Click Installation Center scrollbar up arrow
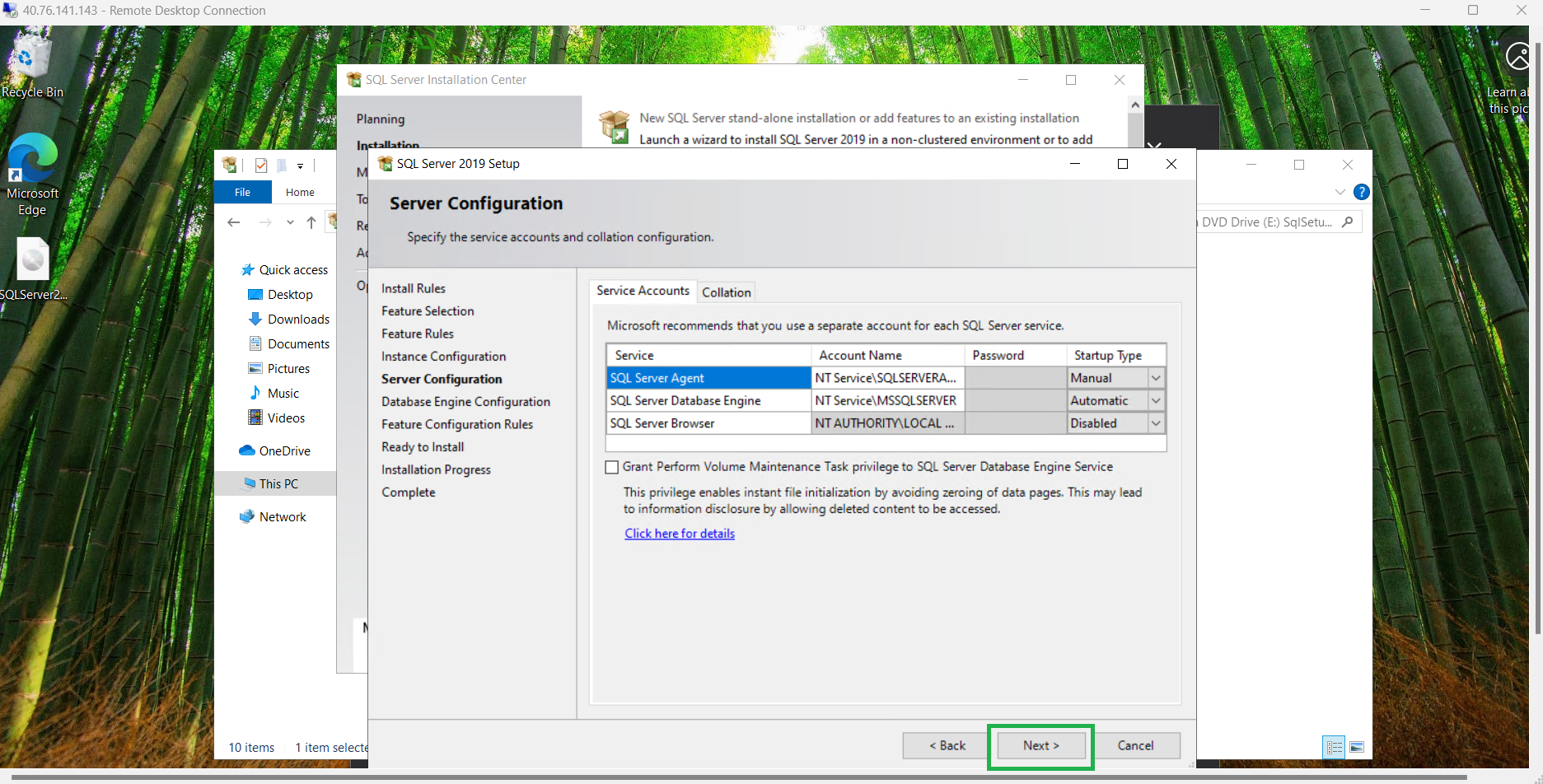This screenshot has height=784, width=1543. [1135, 105]
